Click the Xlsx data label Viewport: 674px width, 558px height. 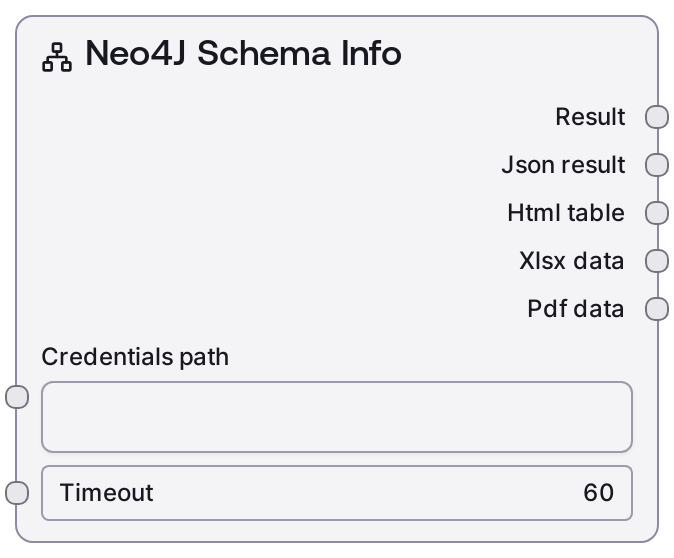tap(572, 261)
